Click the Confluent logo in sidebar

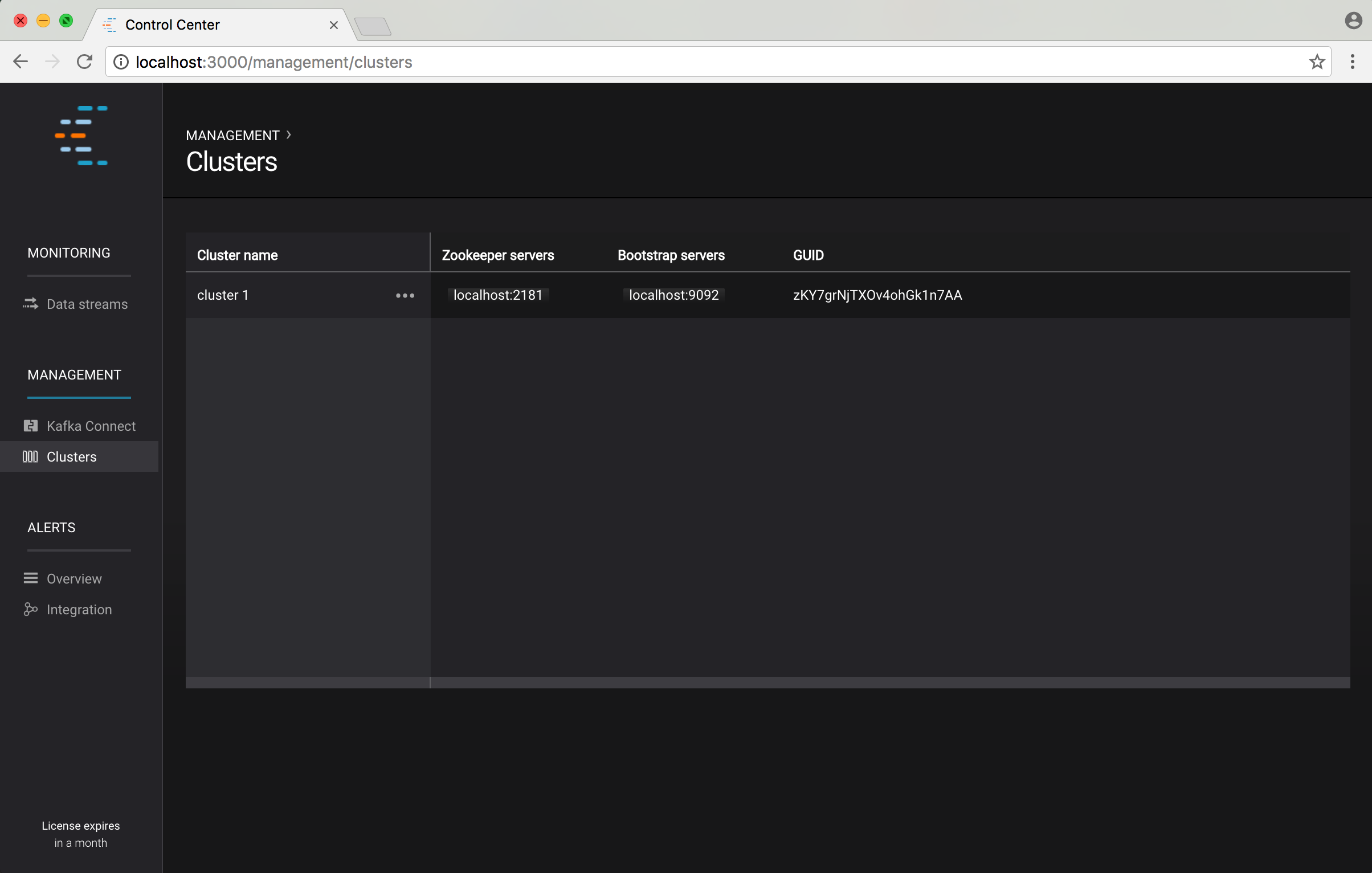(81, 136)
